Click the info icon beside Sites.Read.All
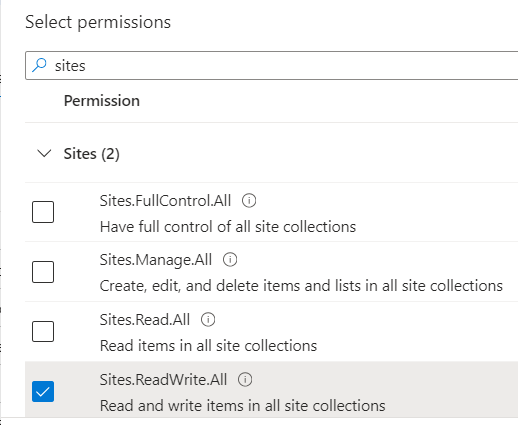518x425 pixels. coord(208,320)
